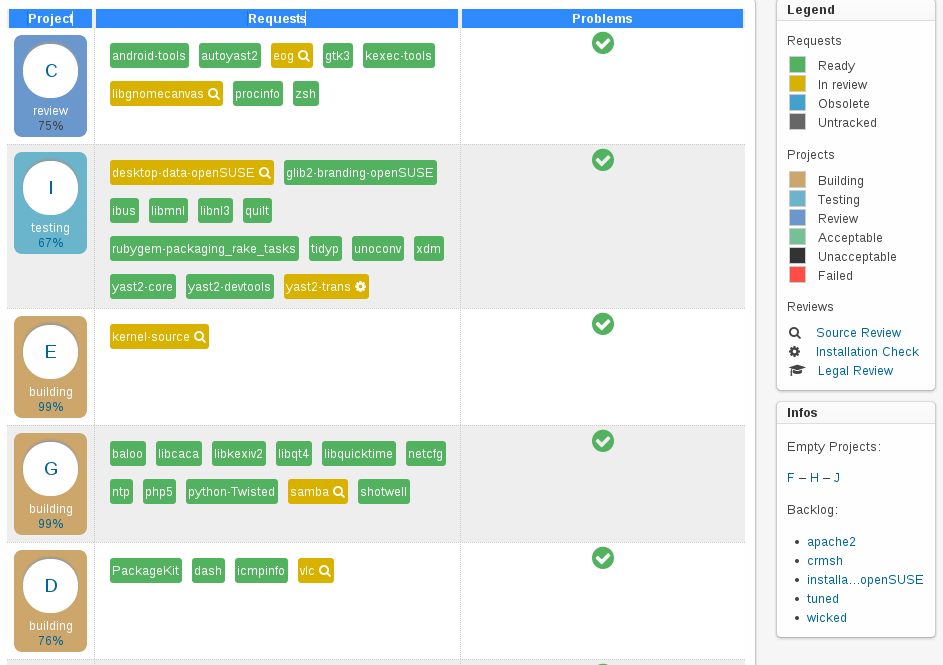Open the baloo request
Screen dimensions: 943x665
tap(127, 454)
